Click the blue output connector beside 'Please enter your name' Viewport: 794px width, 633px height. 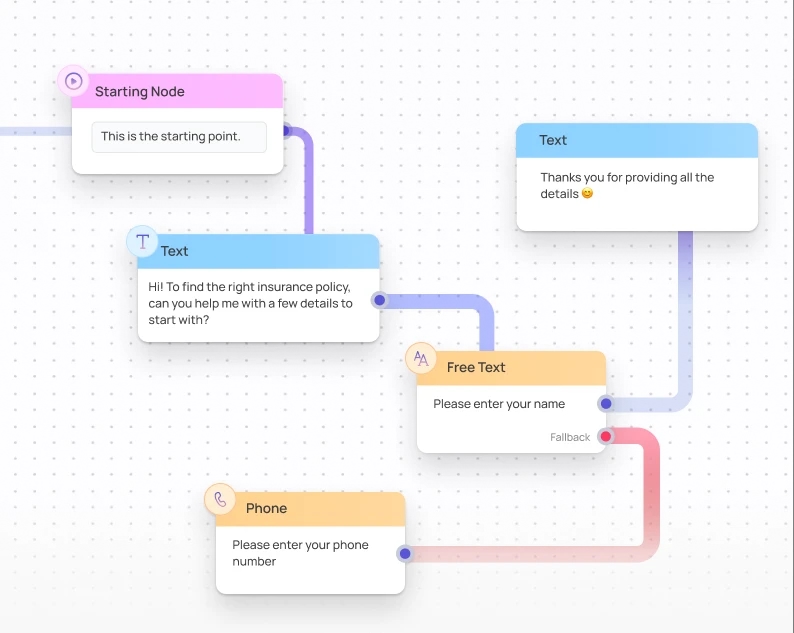coord(606,404)
